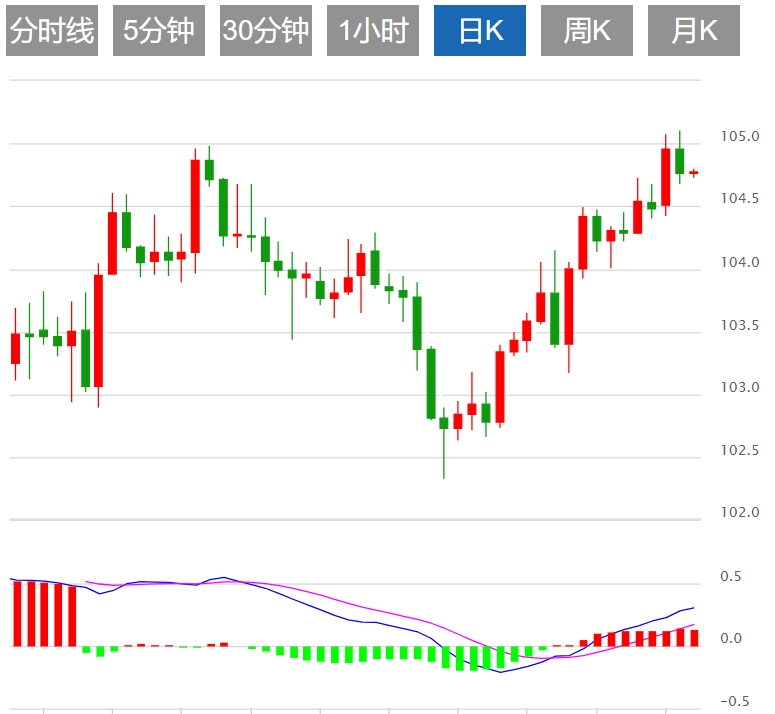Click the 0.5 MACD axis label
775x714 pixels.
(x=733, y=577)
